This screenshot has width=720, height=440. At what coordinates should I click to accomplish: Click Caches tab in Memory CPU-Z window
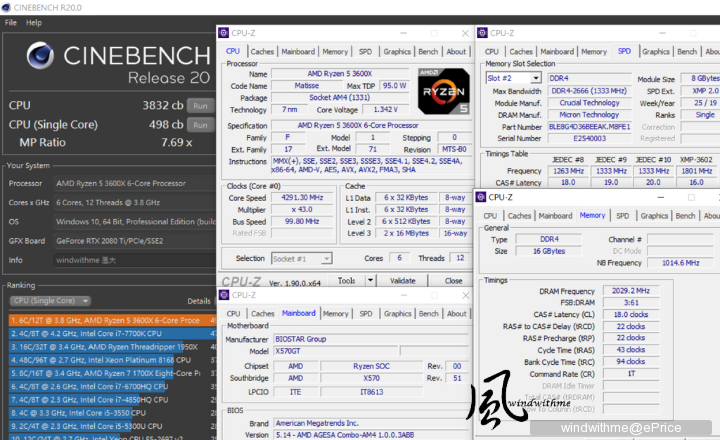[x=519, y=216]
